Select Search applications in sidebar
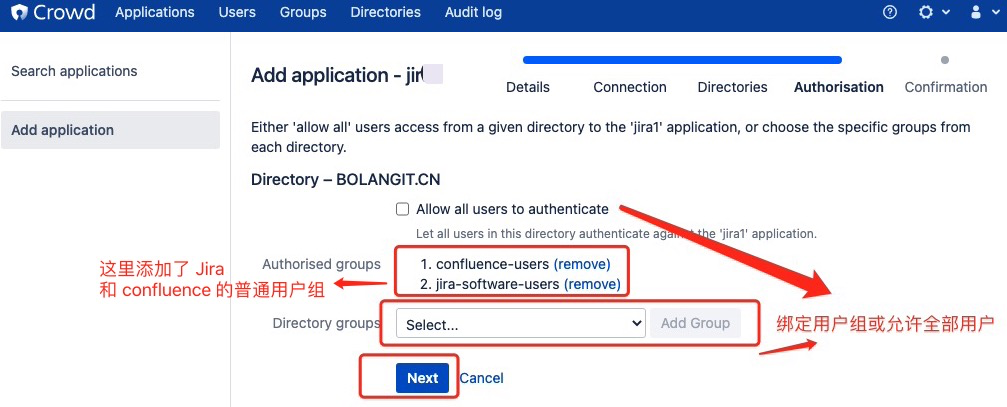The height and width of the screenshot is (407, 1007). (x=74, y=72)
